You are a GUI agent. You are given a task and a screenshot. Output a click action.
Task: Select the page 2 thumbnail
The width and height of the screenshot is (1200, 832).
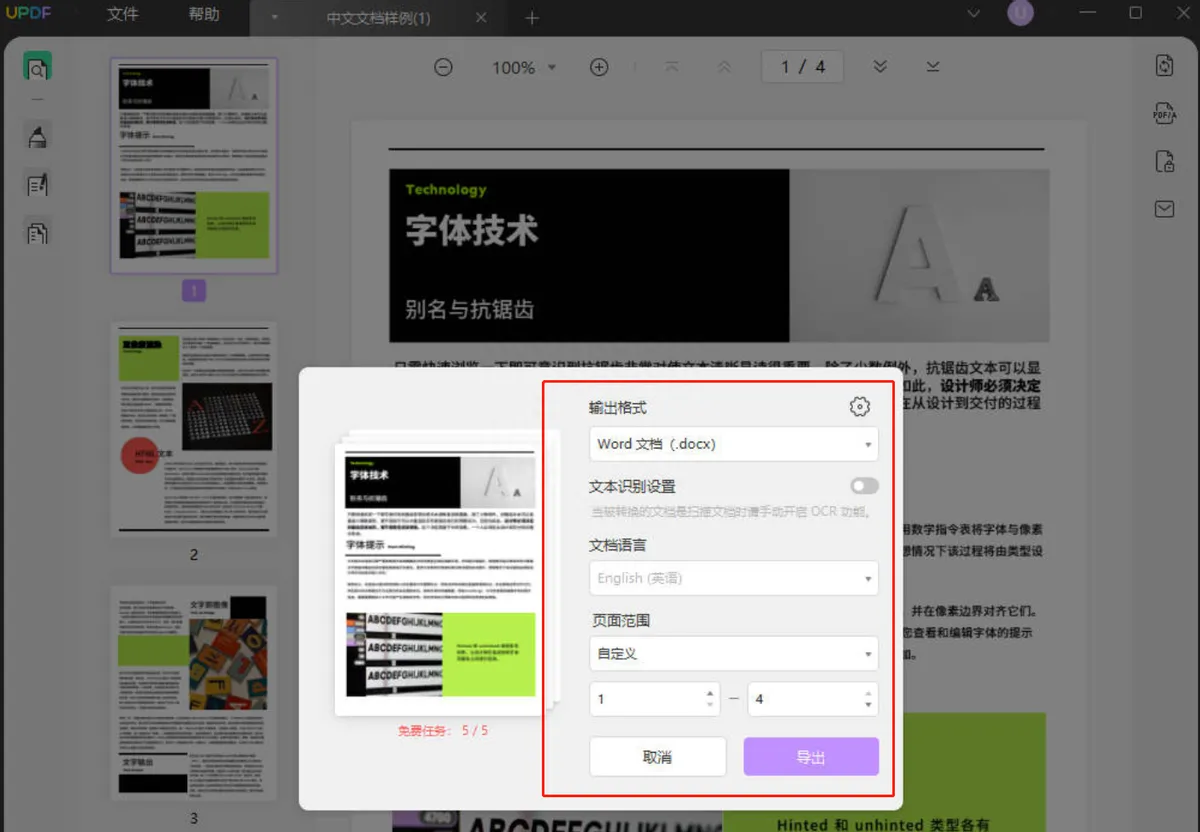tap(194, 430)
